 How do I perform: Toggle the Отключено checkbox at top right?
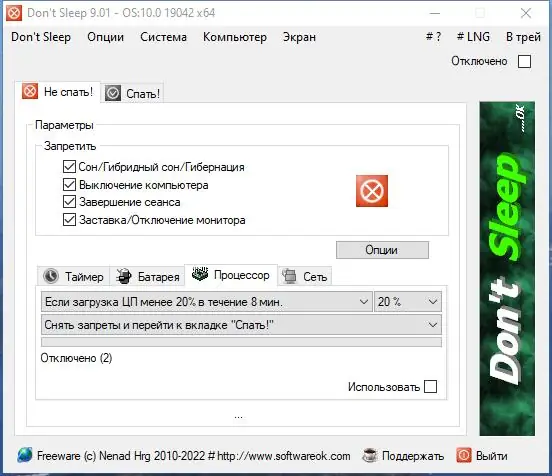coord(525,61)
